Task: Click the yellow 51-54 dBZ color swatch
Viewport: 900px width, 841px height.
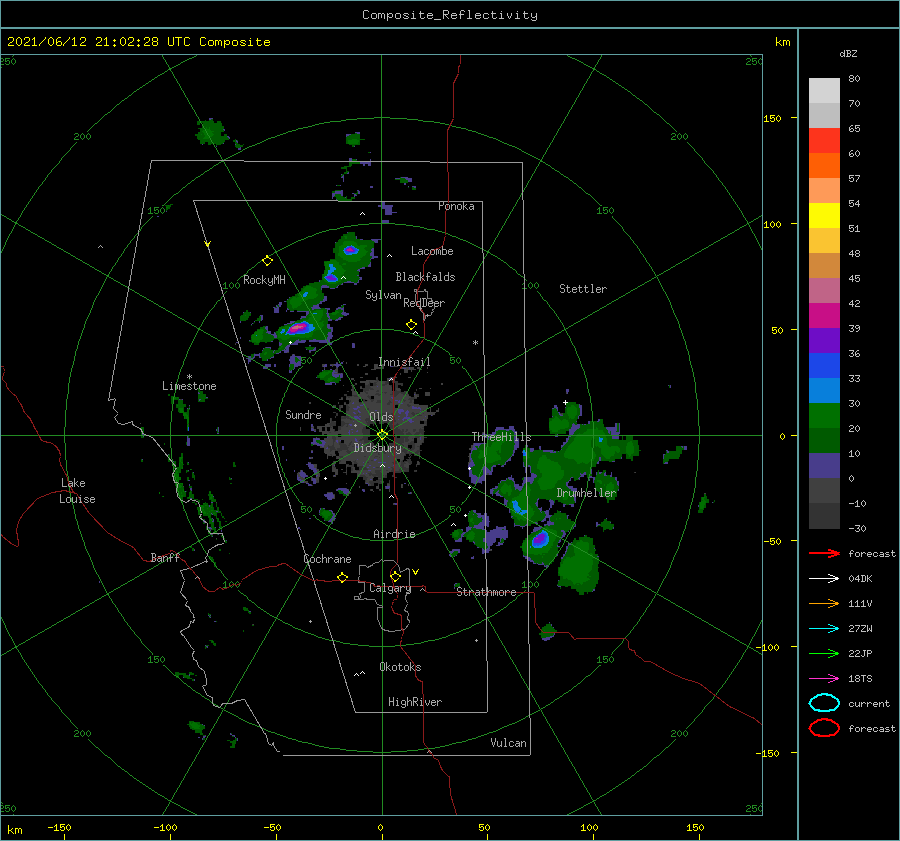Action: [824, 216]
